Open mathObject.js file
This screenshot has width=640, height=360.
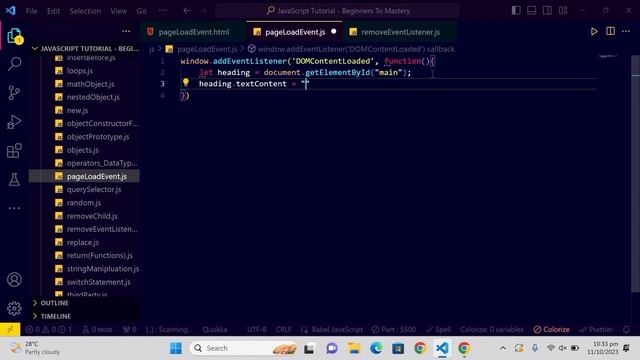[x=91, y=84]
